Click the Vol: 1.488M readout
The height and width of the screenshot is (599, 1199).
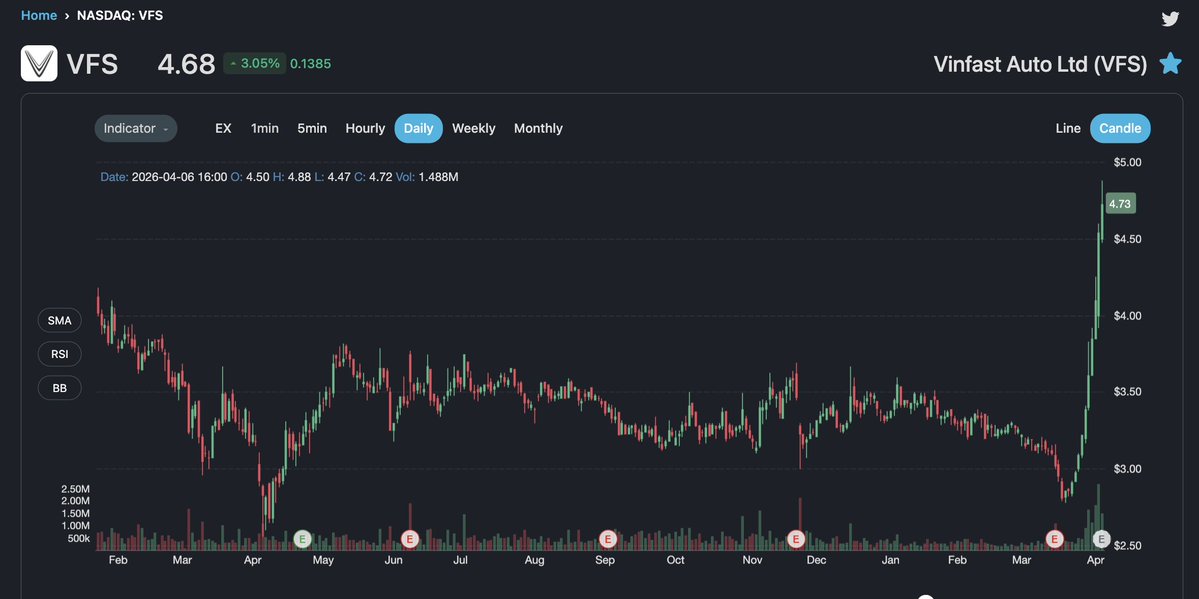(427, 177)
